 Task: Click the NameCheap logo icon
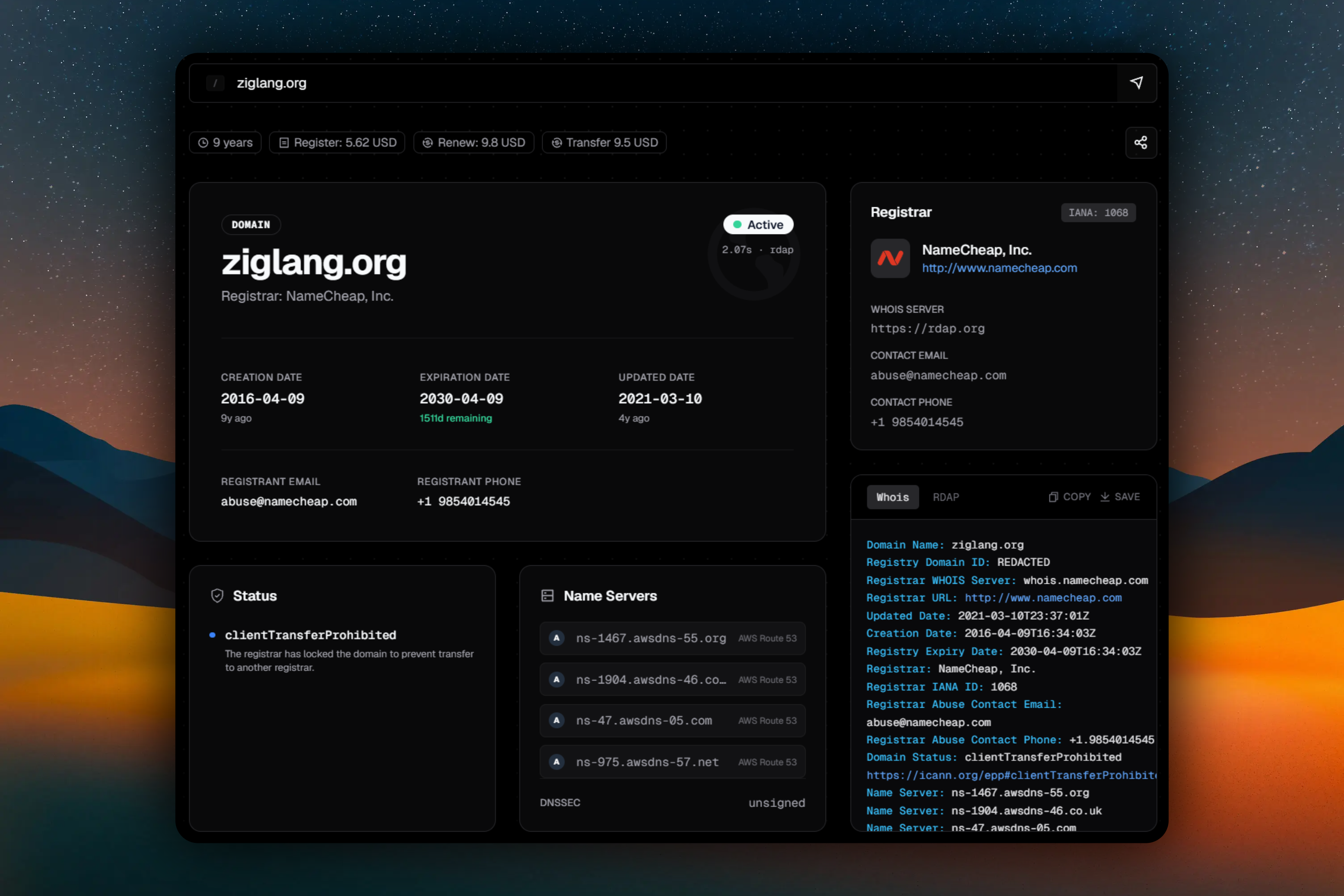(890, 258)
